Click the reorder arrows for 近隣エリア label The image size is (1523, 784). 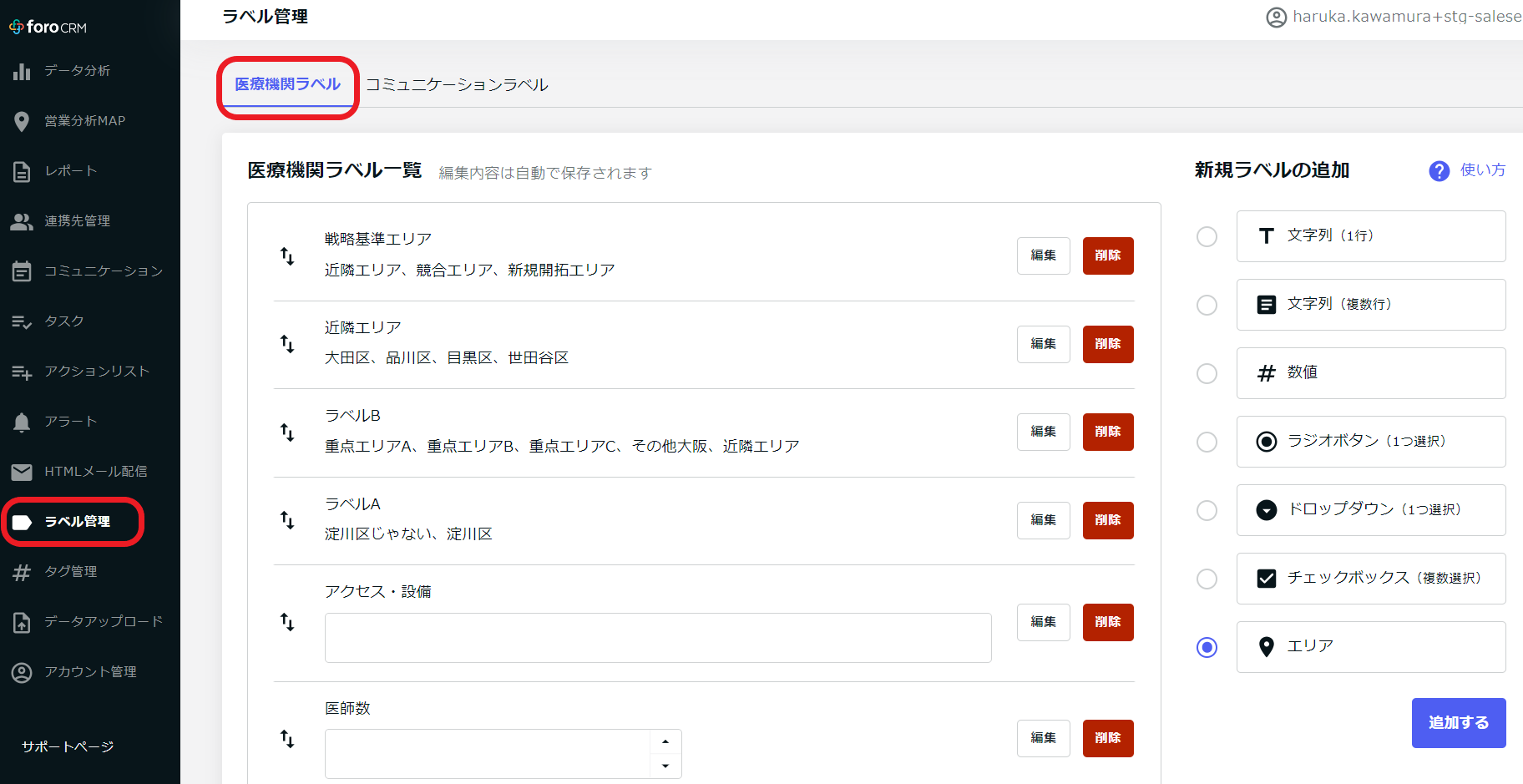click(x=287, y=343)
